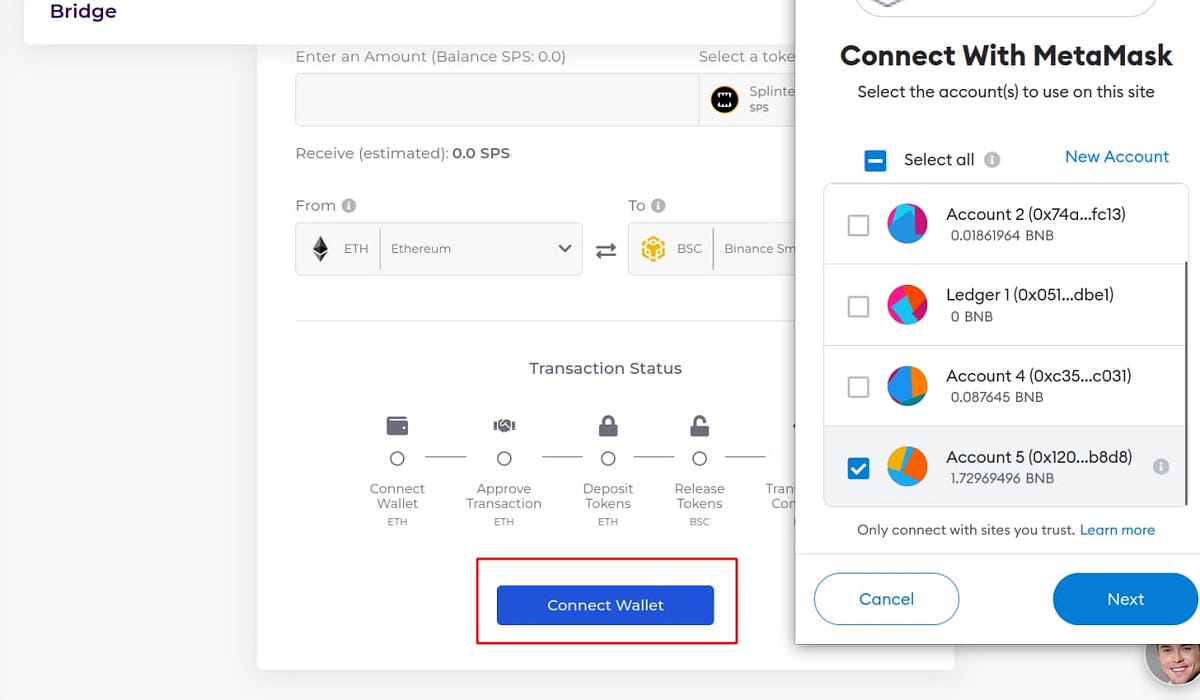Check the Account 2 checkbox
1200x700 pixels.
click(857, 225)
